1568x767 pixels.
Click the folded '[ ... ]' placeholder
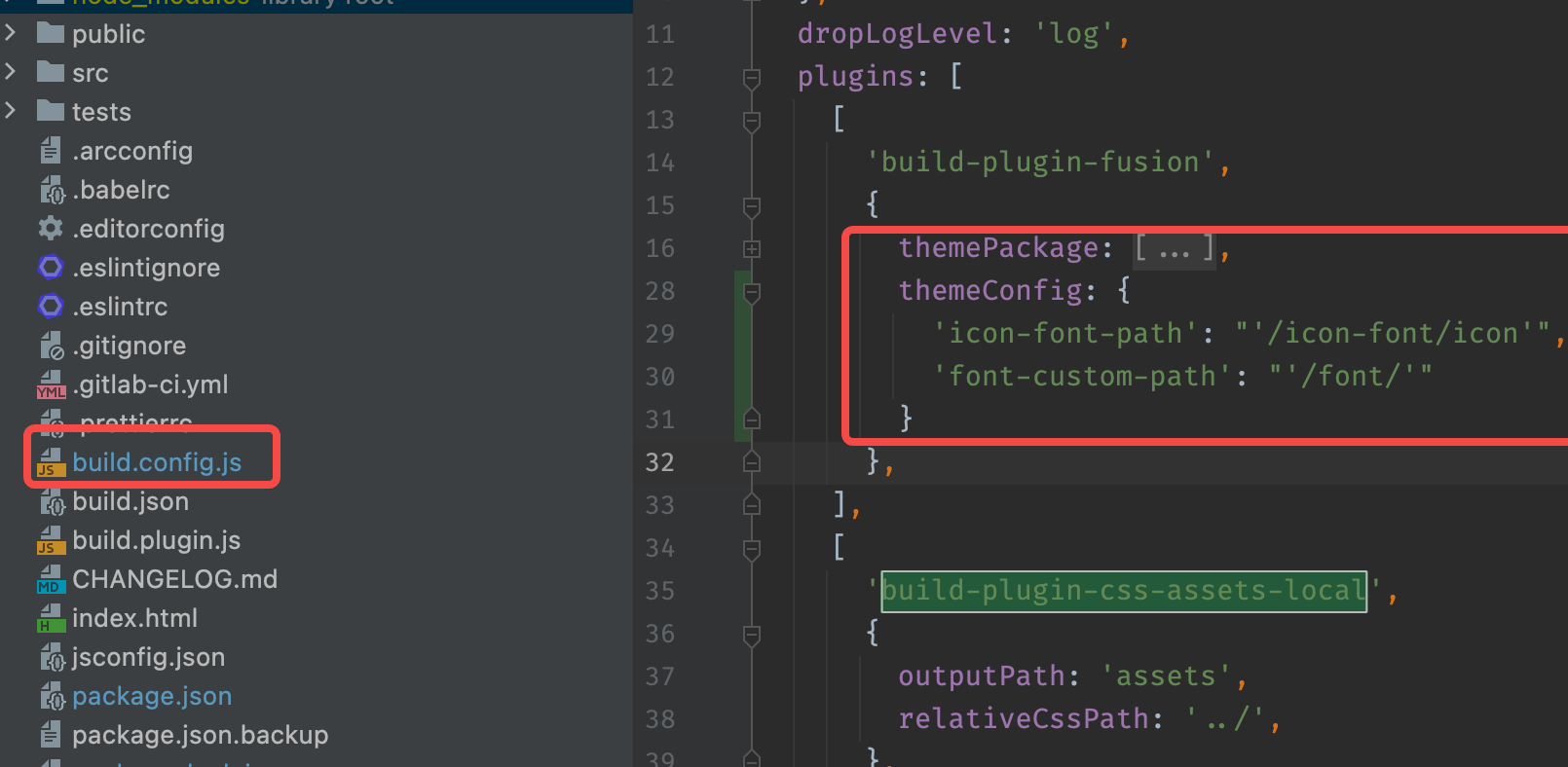[x=1175, y=248]
